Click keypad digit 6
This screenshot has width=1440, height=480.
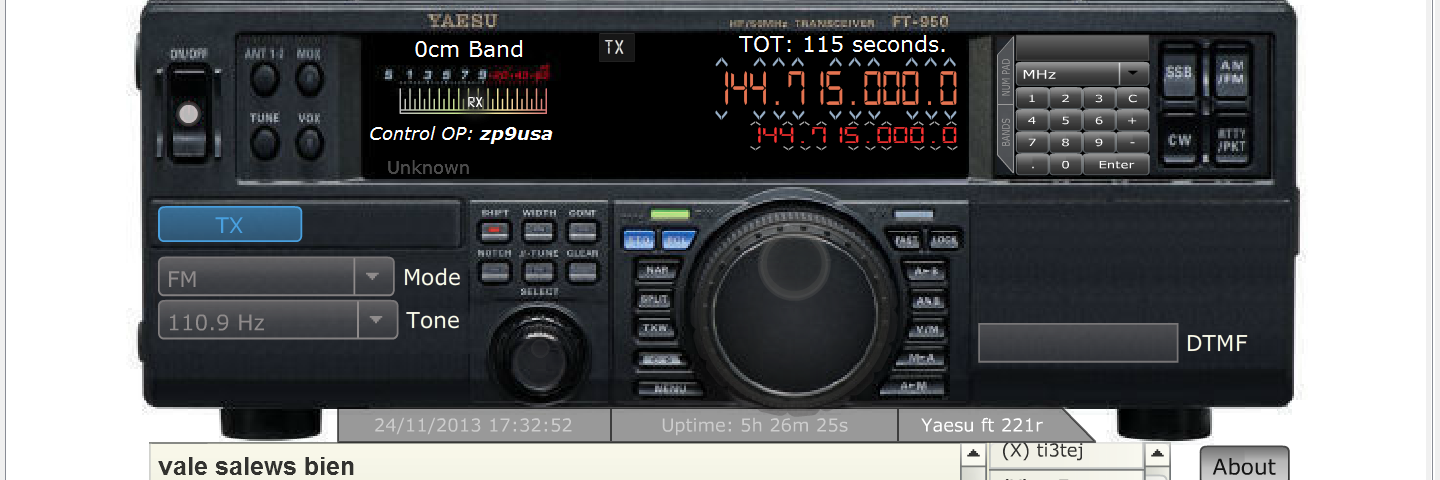[1099, 120]
